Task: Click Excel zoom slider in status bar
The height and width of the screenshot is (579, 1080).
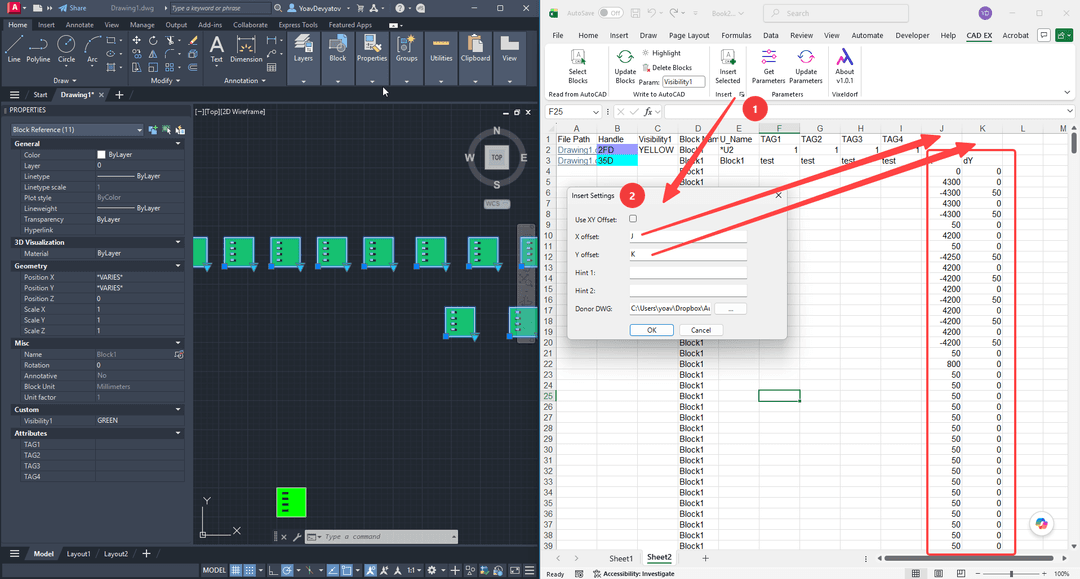Action: [x=1011, y=573]
